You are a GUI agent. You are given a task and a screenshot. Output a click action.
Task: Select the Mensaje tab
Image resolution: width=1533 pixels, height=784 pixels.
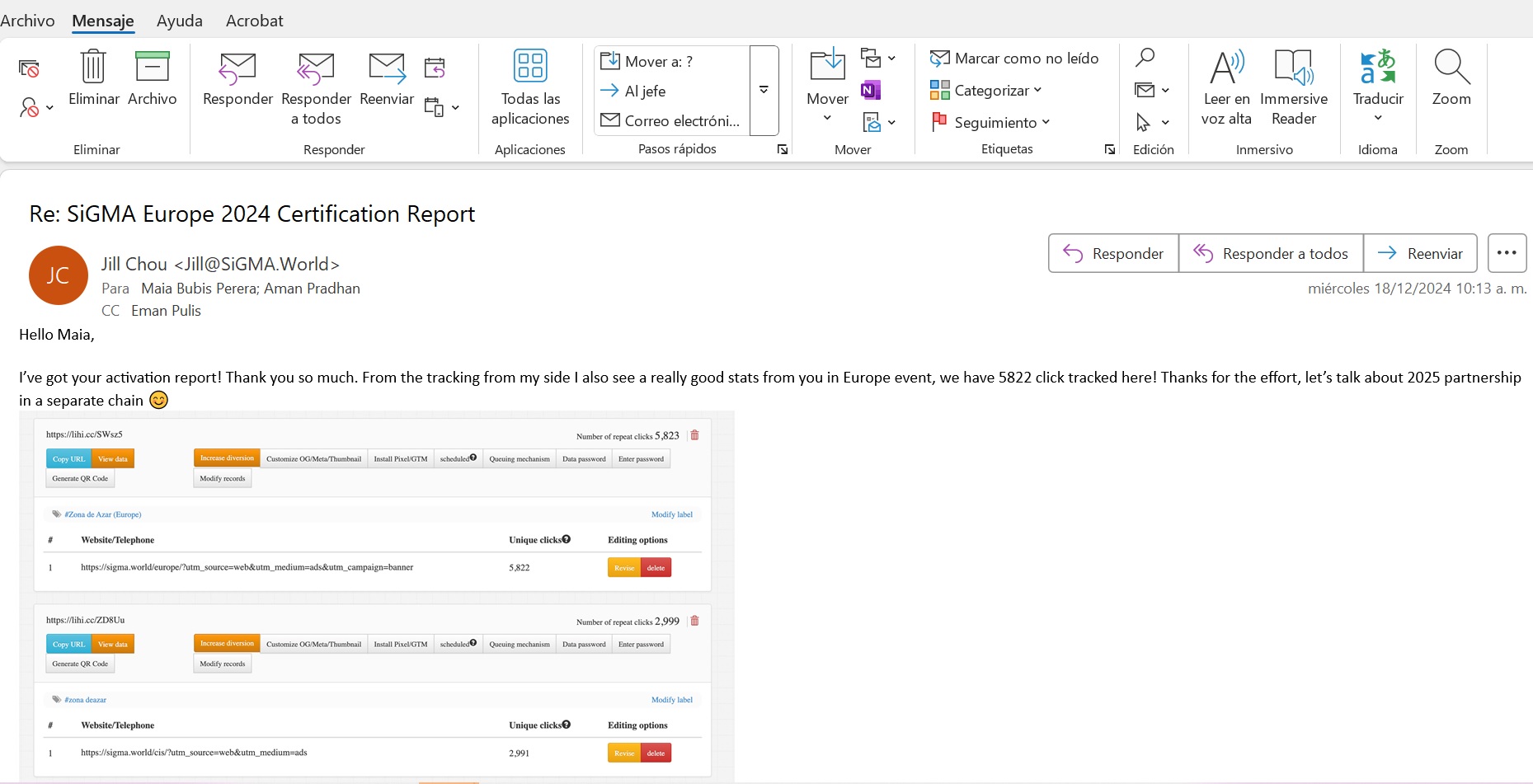pyautogui.click(x=103, y=20)
